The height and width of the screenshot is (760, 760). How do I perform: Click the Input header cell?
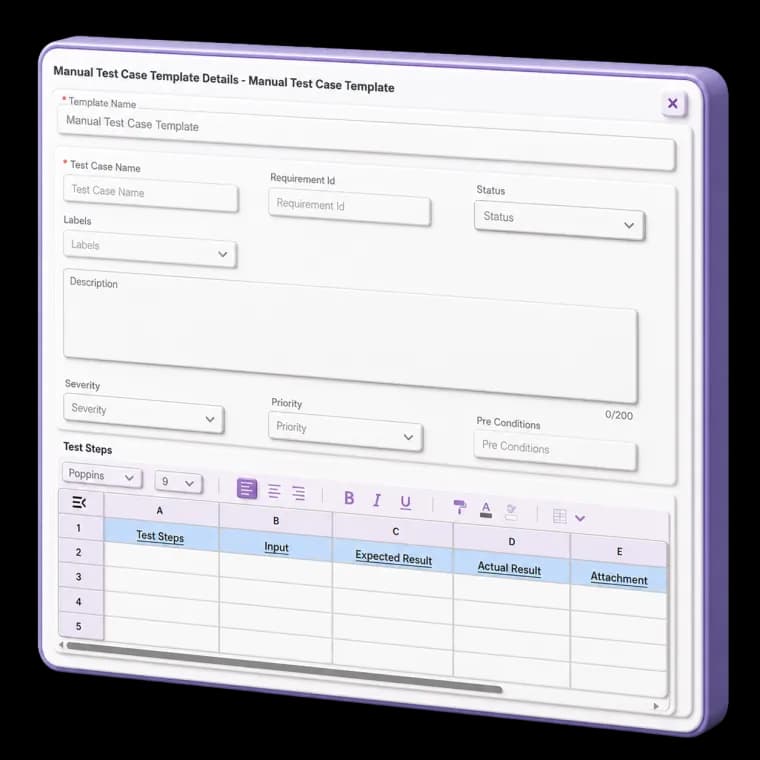point(276,547)
